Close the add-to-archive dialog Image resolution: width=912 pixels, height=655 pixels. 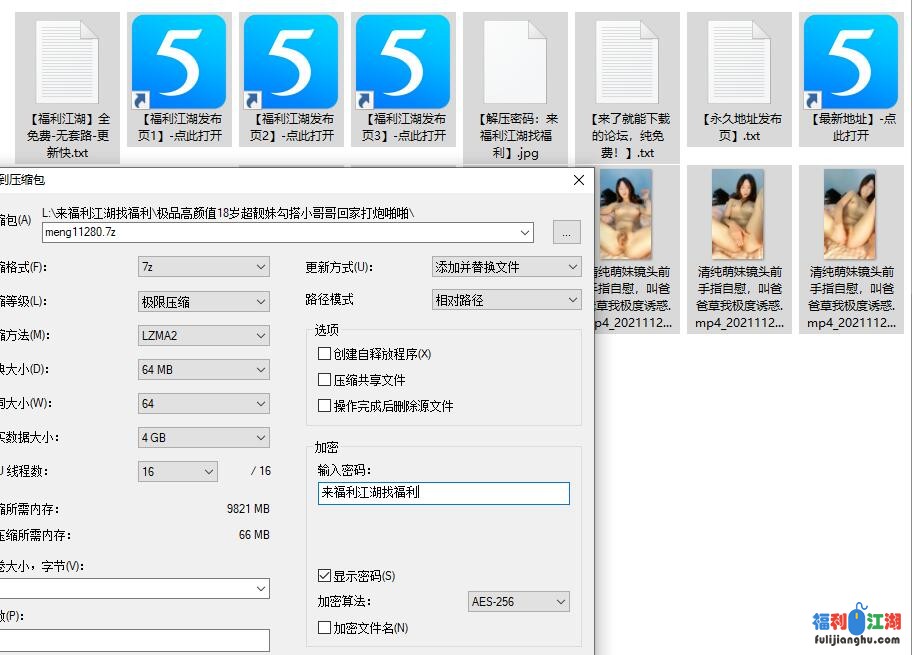578,180
